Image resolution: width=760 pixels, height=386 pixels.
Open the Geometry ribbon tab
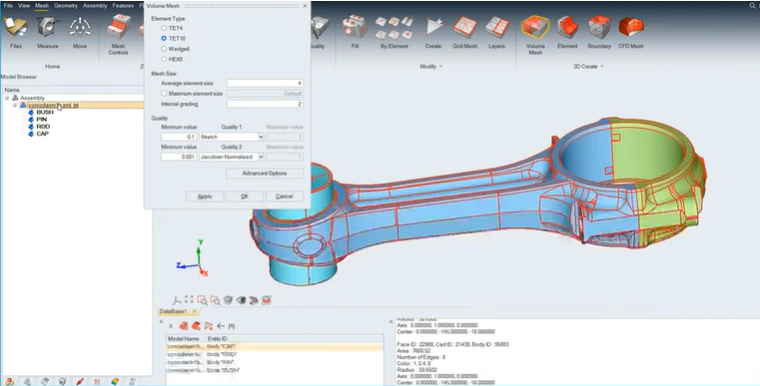coord(65,6)
